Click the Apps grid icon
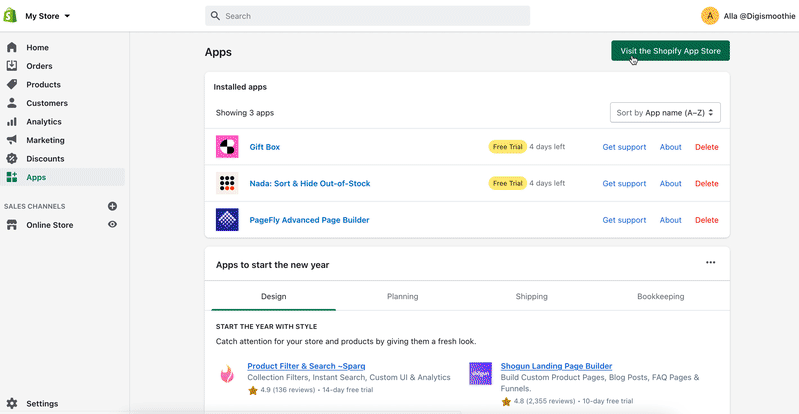The height and width of the screenshot is (414, 799). (12, 177)
